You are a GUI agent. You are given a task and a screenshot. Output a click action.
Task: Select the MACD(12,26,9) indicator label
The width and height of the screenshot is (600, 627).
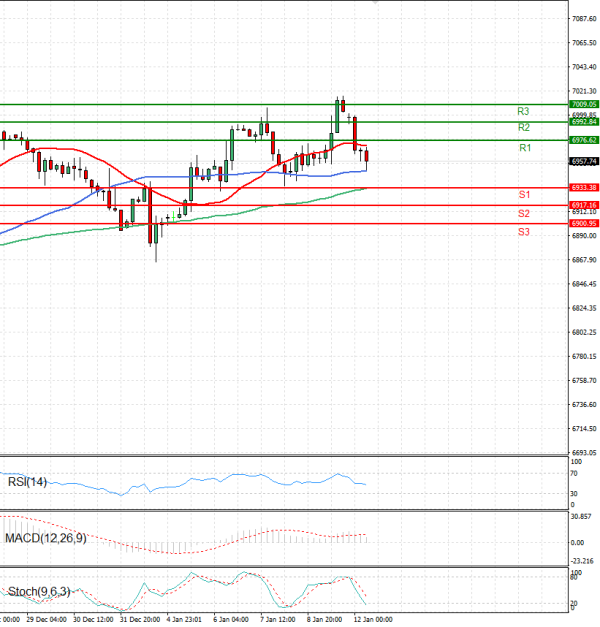tap(44, 541)
